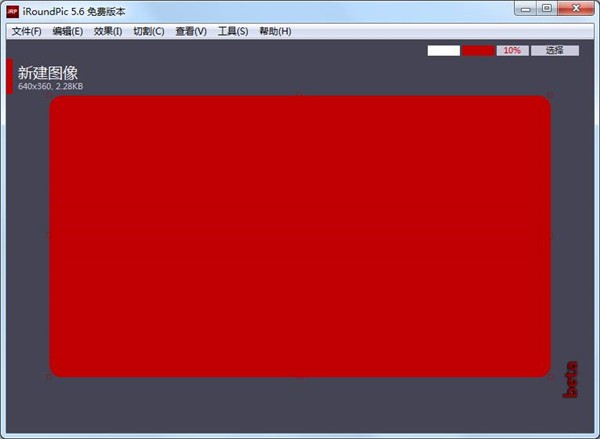Pick the white color swatch

pos(443,51)
